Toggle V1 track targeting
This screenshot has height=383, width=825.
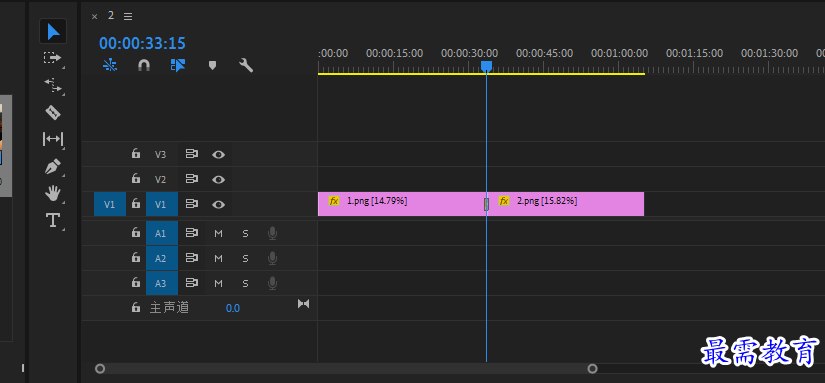tap(162, 205)
